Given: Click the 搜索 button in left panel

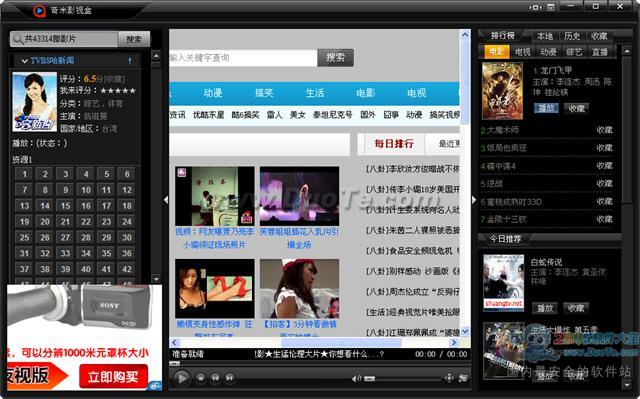Looking at the screenshot, I should (134, 39).
